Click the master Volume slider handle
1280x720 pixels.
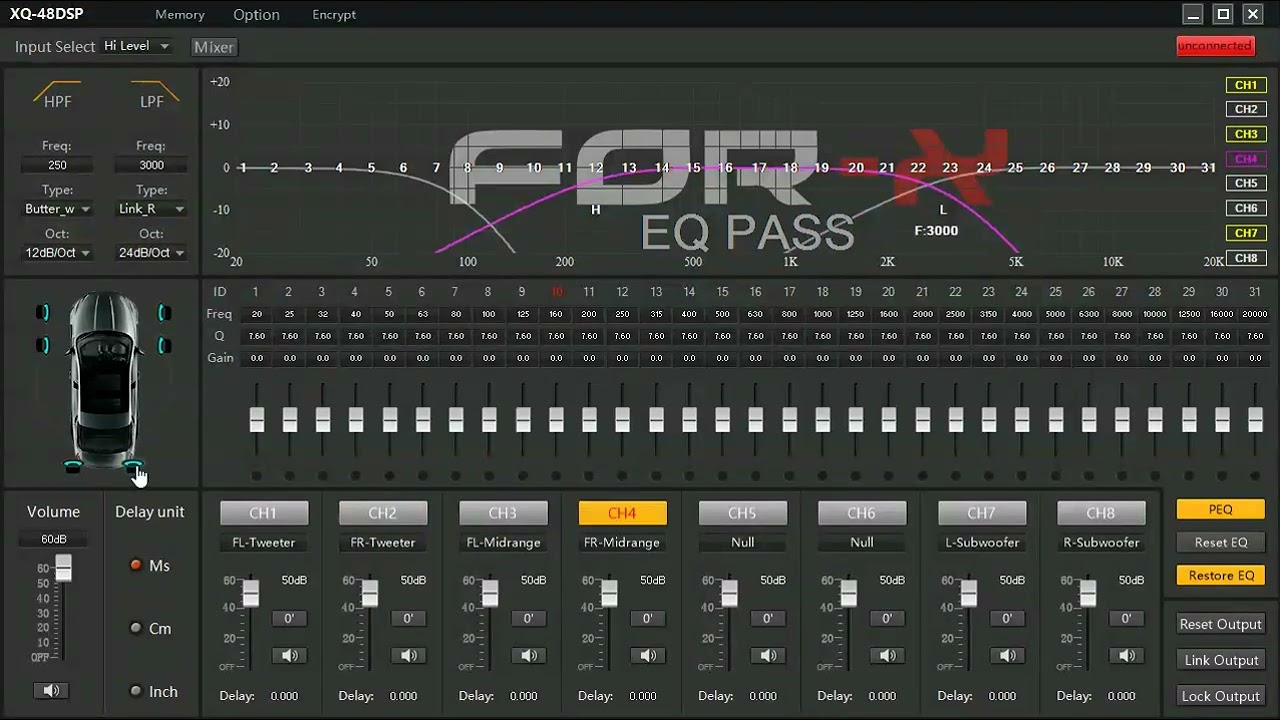pos(63,569)
